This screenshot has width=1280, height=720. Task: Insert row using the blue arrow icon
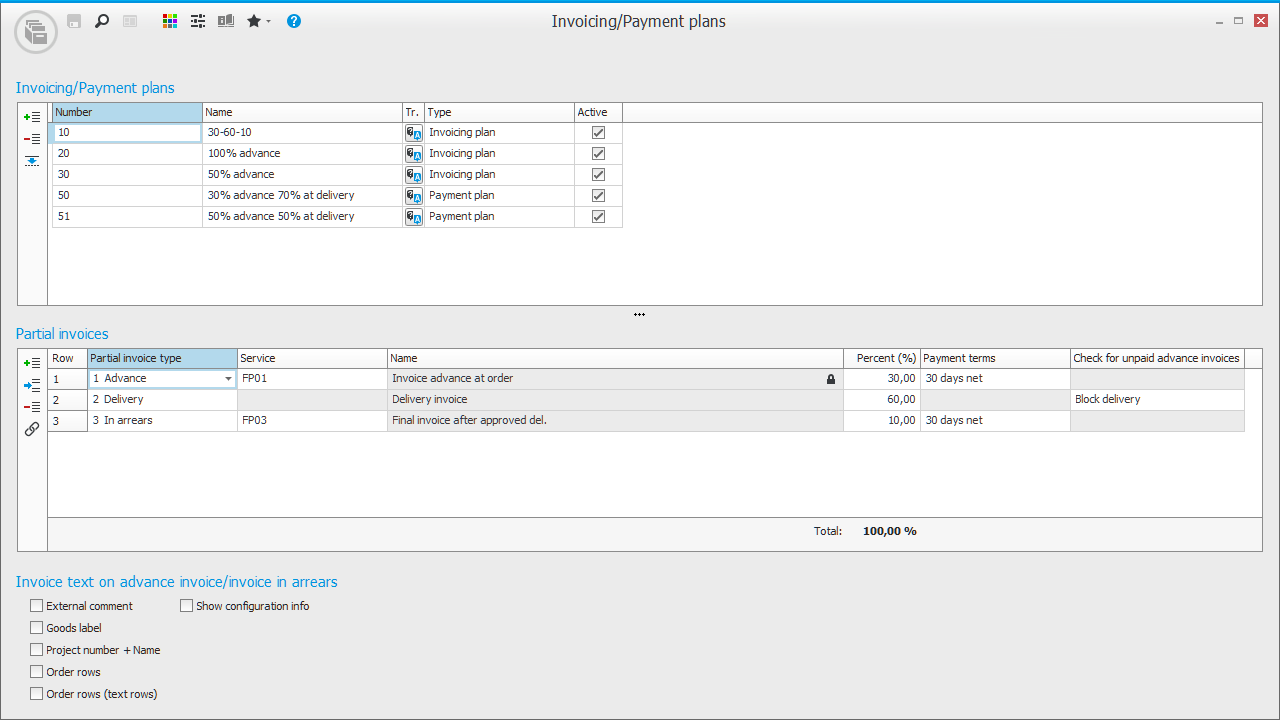32,385
